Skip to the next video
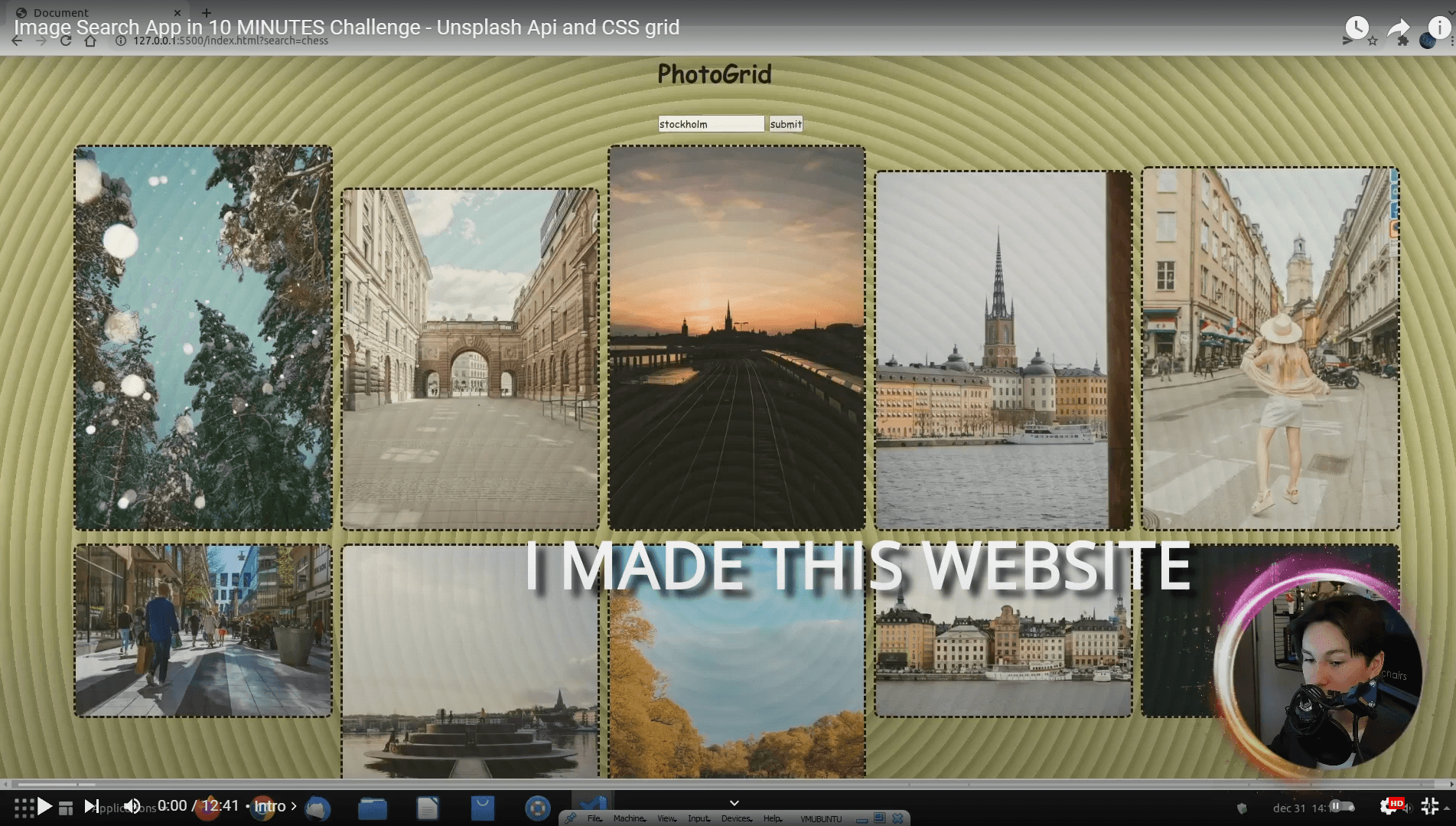This screenshot has height=826, width=1456. click(91, 806)
